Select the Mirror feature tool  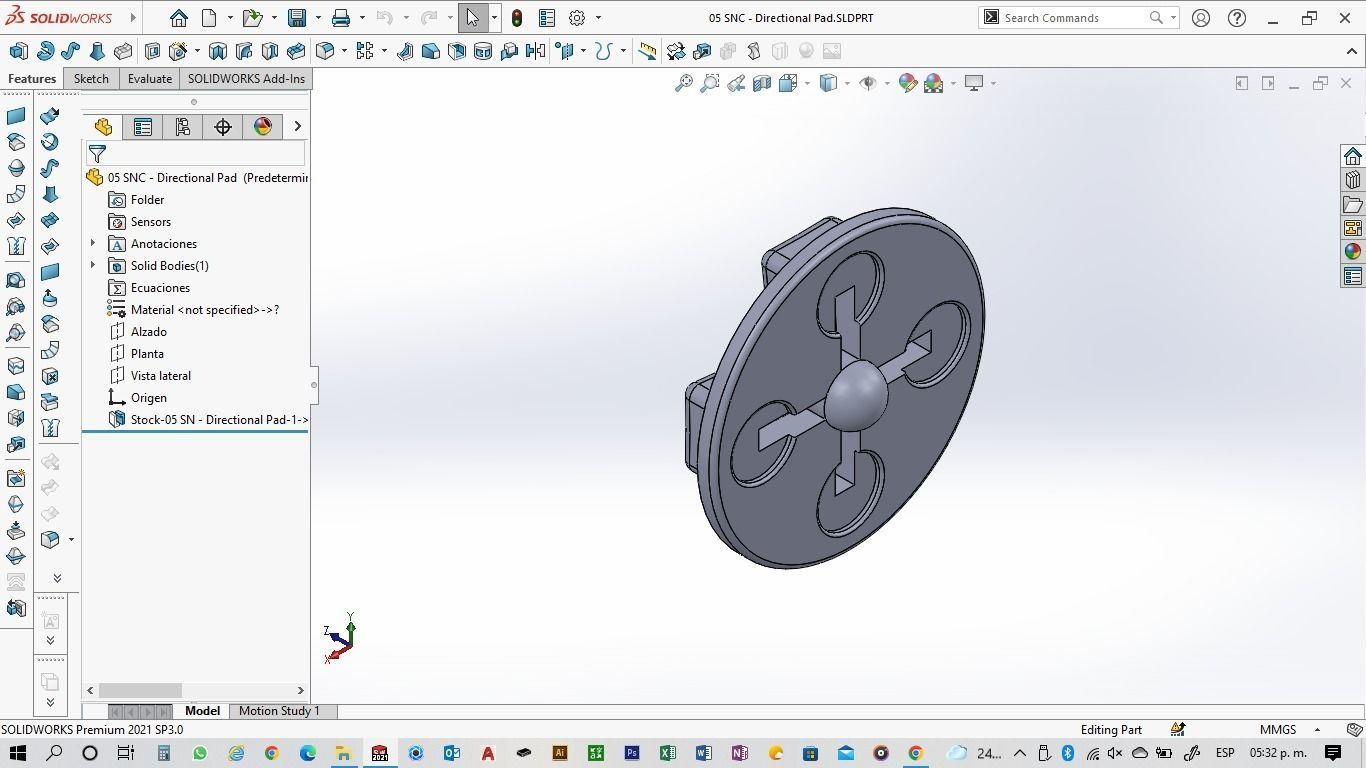tap(535, 51)
